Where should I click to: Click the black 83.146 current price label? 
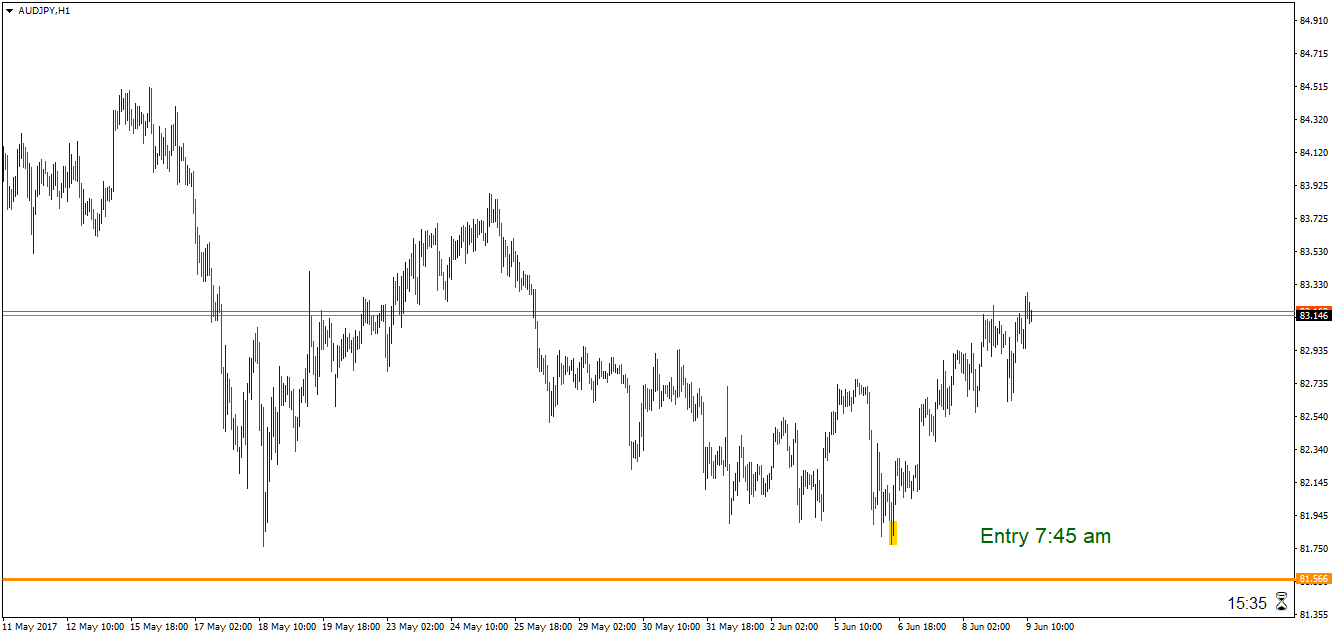(1313, 316)
